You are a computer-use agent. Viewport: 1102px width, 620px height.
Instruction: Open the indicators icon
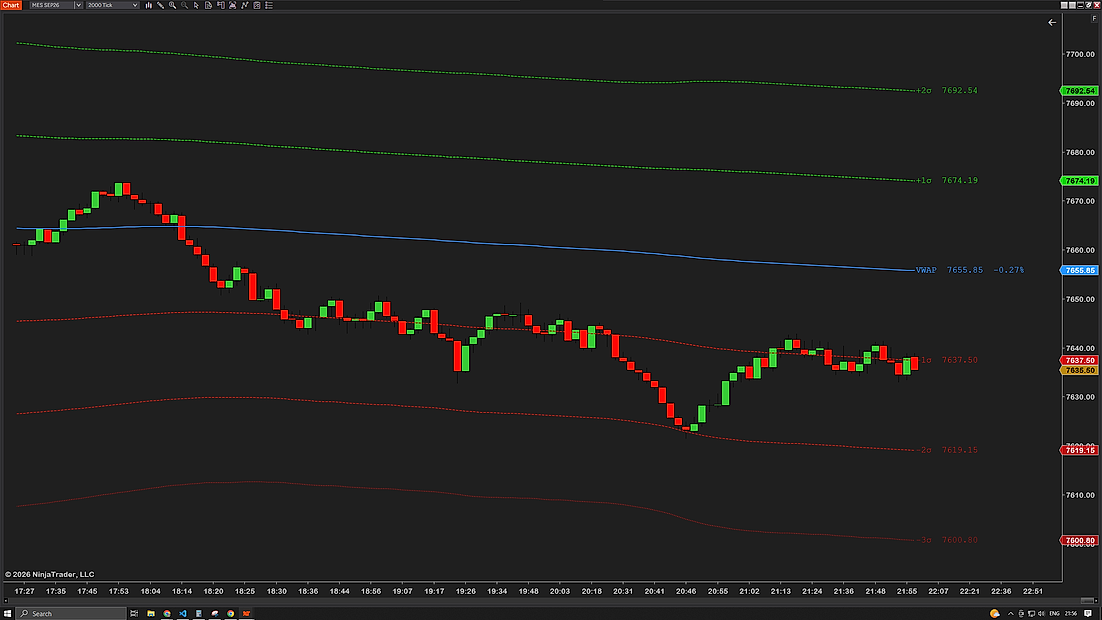(x=245, y=5)
